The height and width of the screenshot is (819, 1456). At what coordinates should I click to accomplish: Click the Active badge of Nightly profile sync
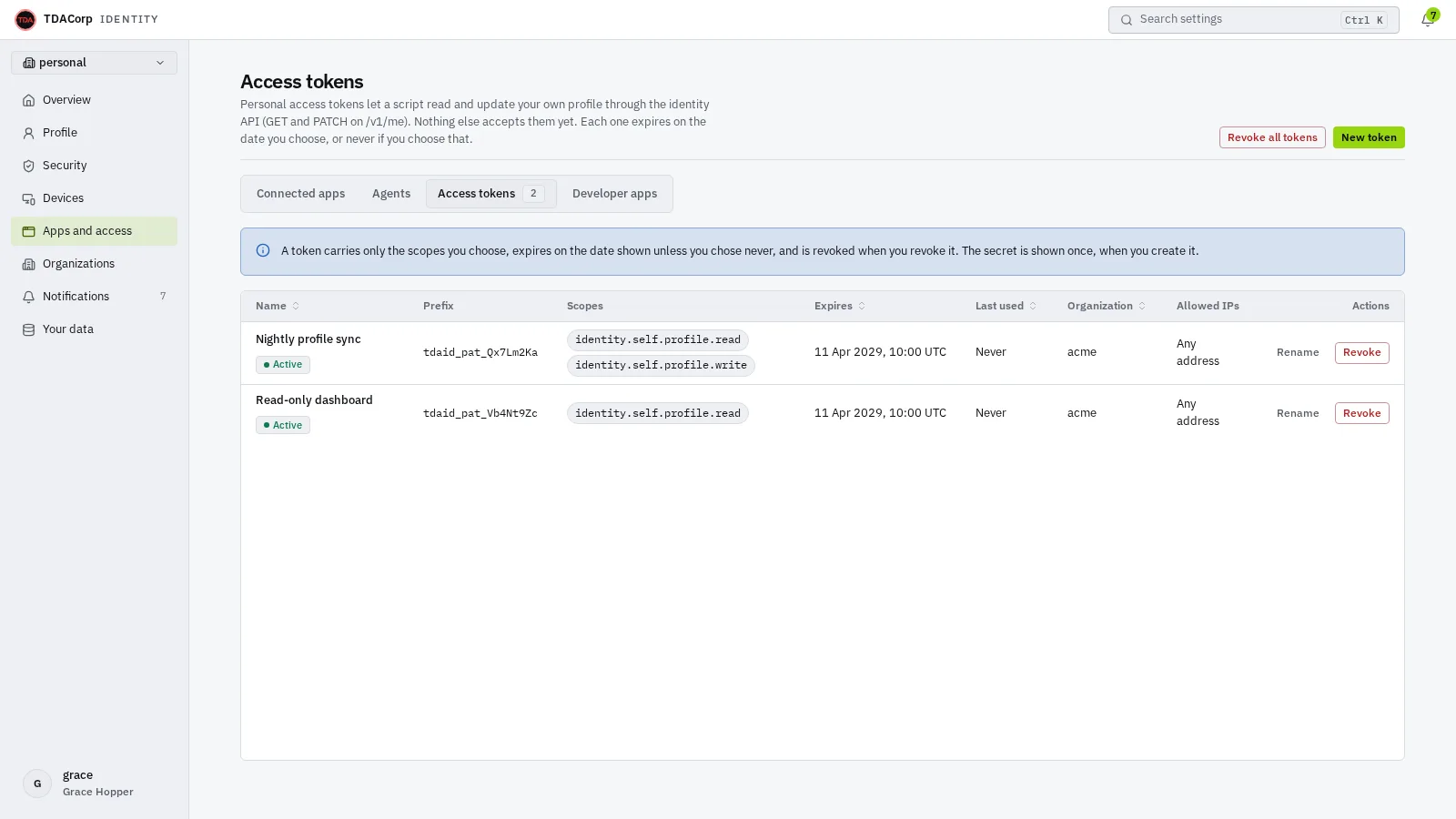283,365
